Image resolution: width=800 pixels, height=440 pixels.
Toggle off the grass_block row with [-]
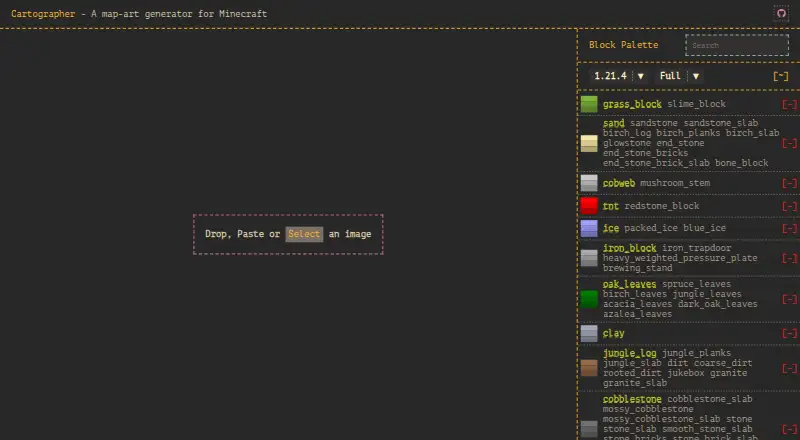pyautogui.click(x=789, y=104)
